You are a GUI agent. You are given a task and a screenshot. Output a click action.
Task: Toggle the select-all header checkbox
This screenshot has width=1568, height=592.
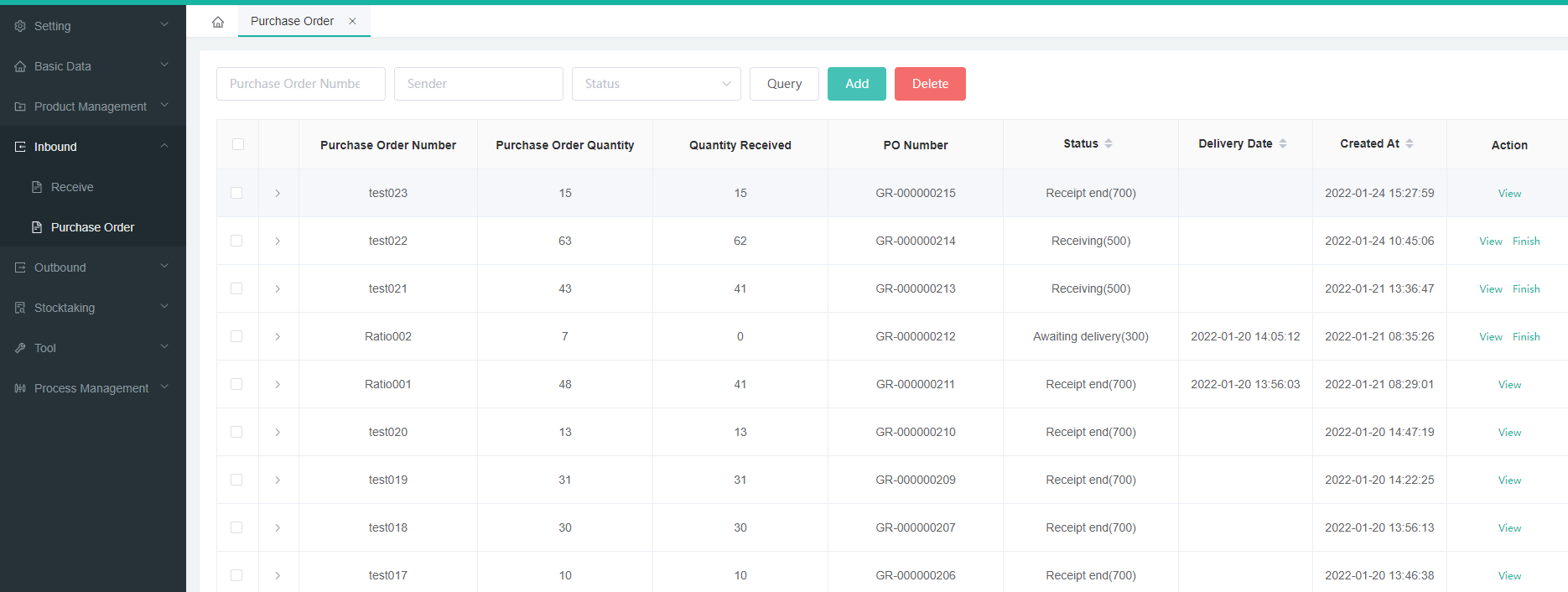pos(238,144)
